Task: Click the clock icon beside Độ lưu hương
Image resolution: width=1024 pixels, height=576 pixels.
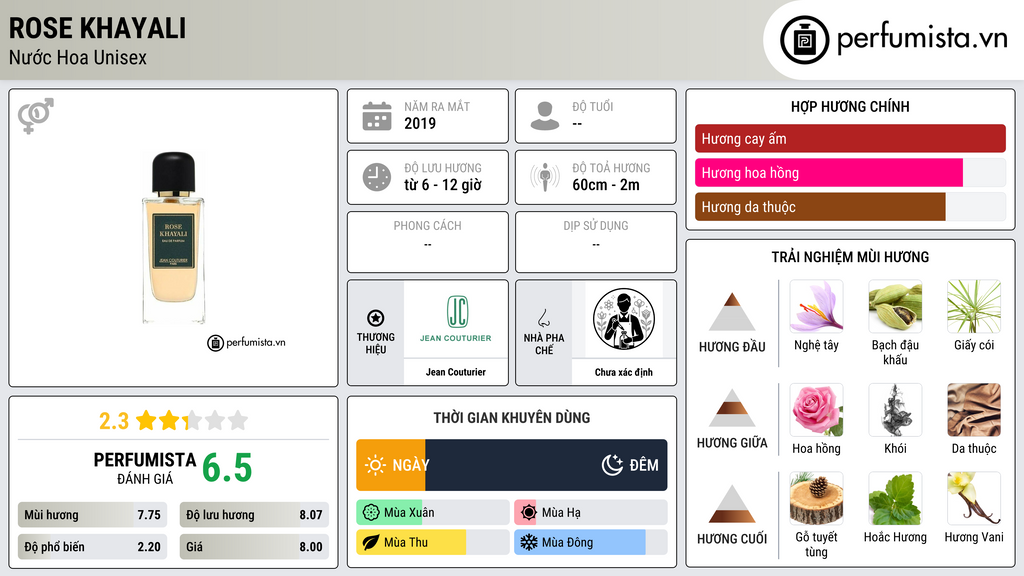Action: pos(377,177)
